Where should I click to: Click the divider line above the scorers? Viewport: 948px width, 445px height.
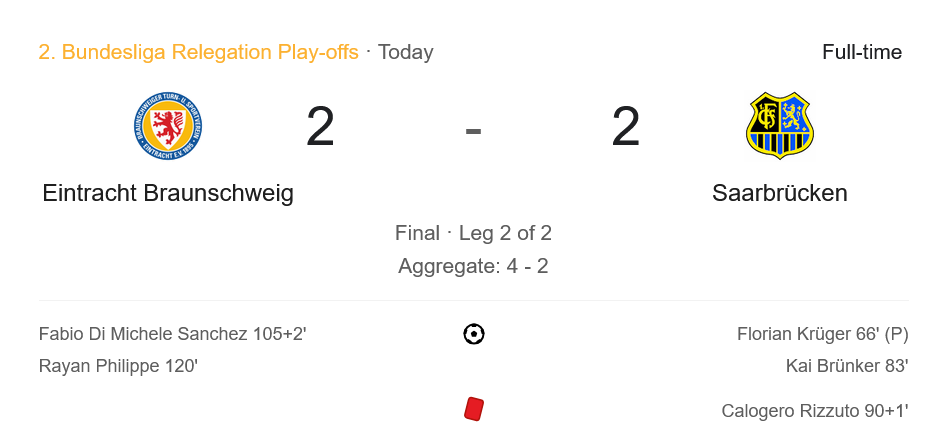click(x=474, y=300)
